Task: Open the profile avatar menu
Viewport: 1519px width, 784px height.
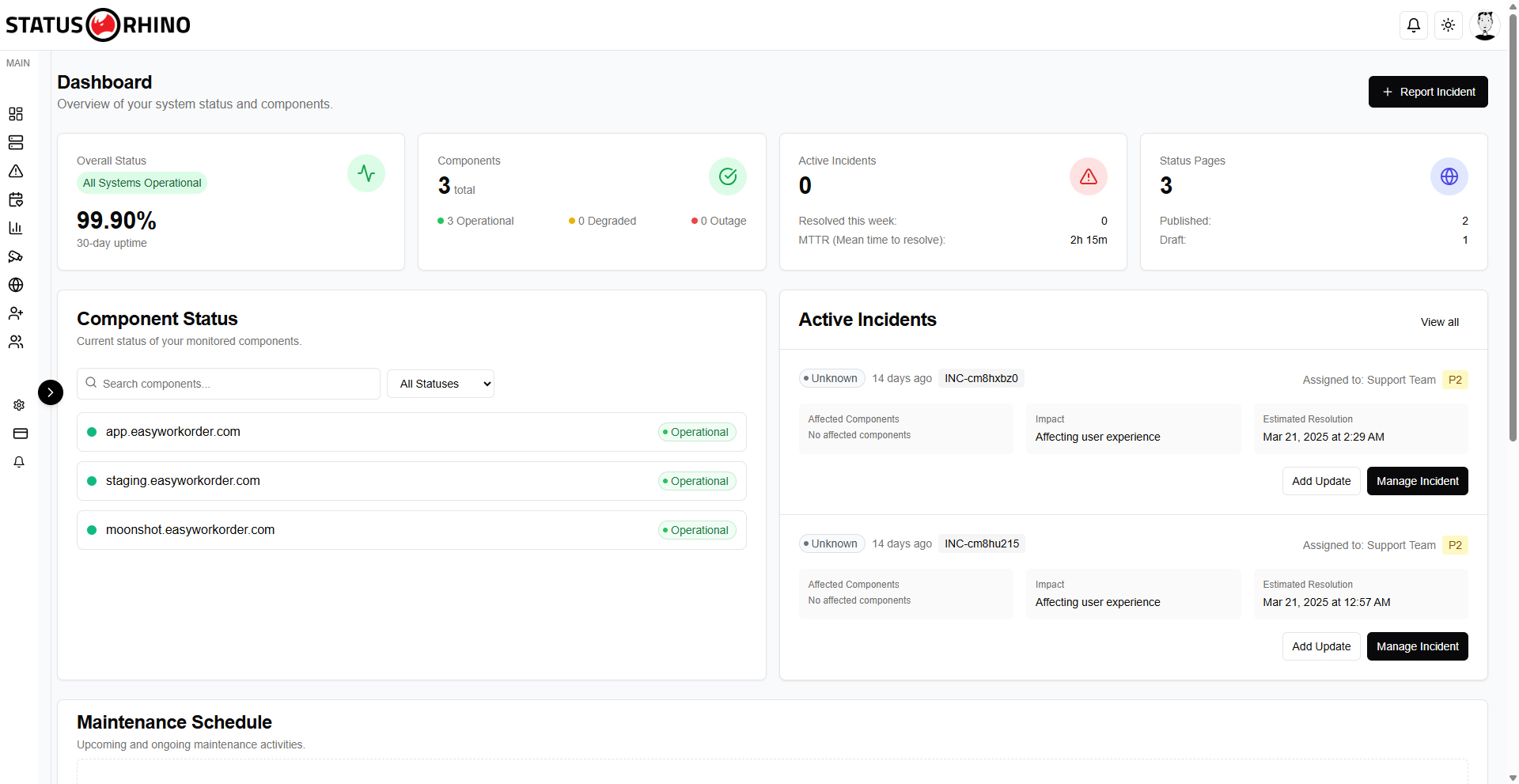Action: click(1485, 25)
